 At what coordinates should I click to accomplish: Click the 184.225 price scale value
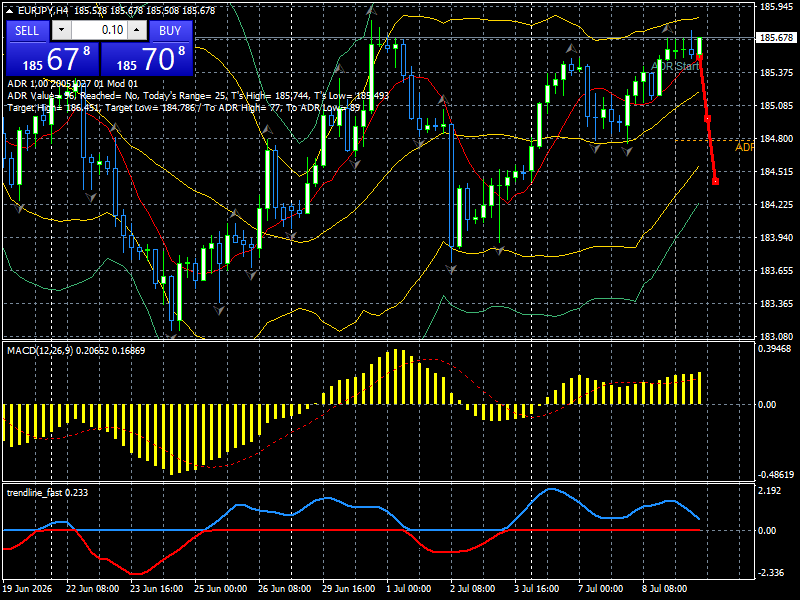click(777, 205)
